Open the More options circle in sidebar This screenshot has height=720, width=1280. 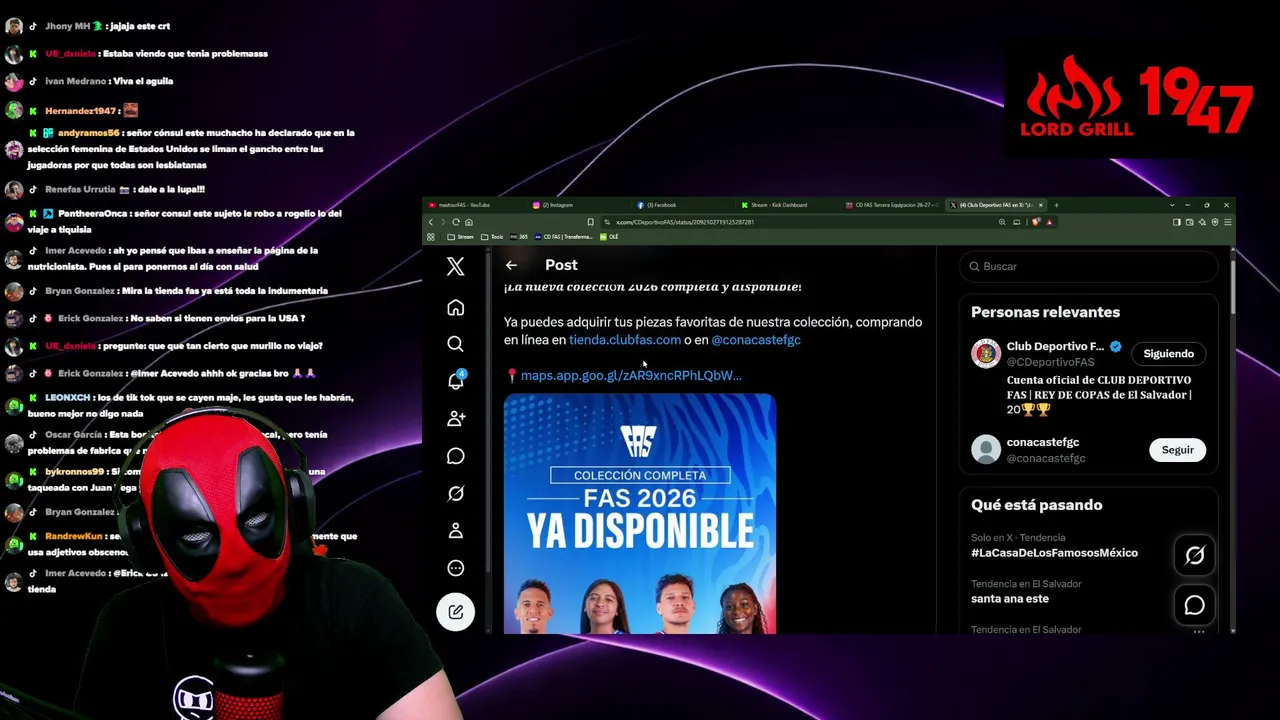(x=455, y=568)
